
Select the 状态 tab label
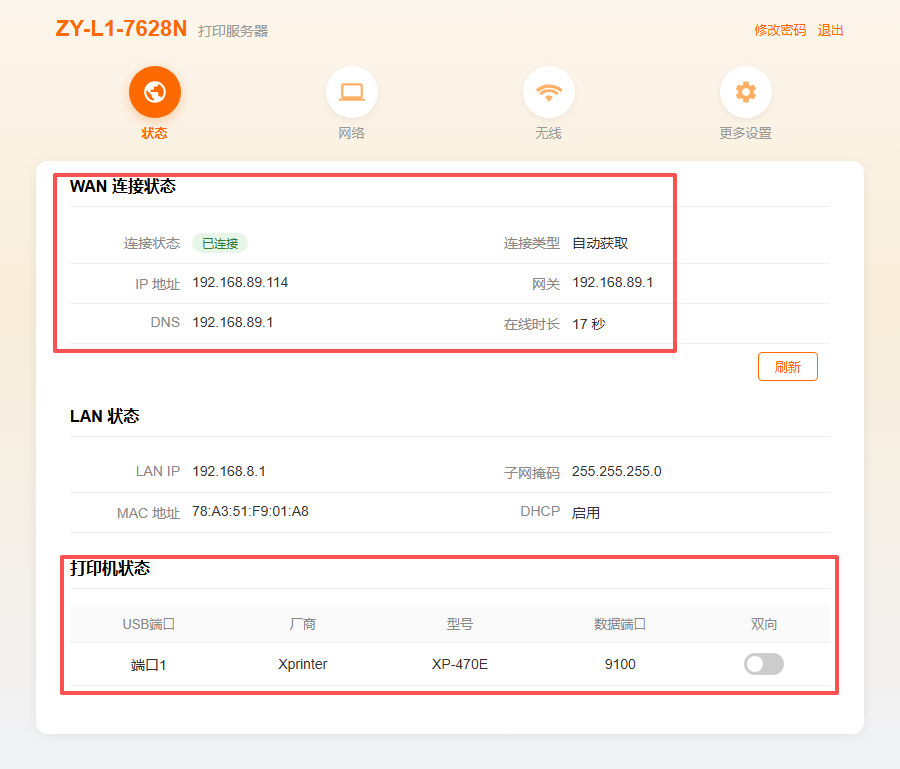tap(154, 133)
